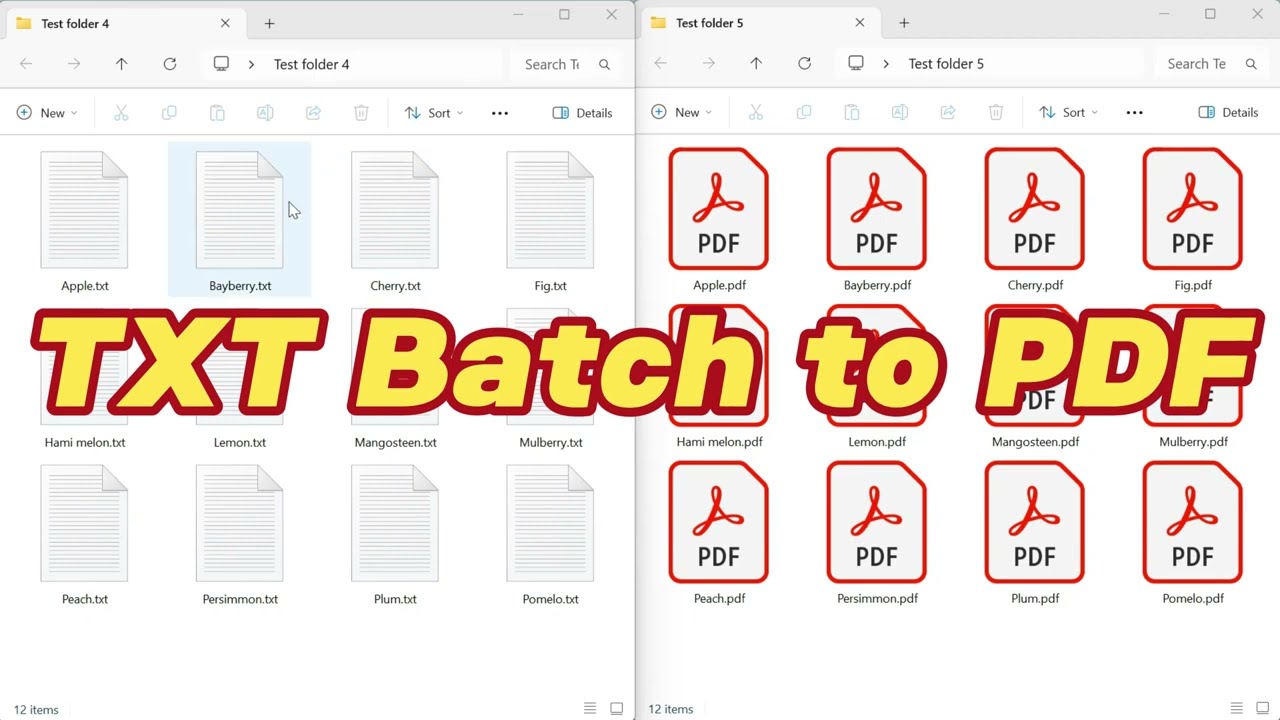1280x720 pixels.
Task: Go up one level in Test folder 4
Action: point(121,64)
